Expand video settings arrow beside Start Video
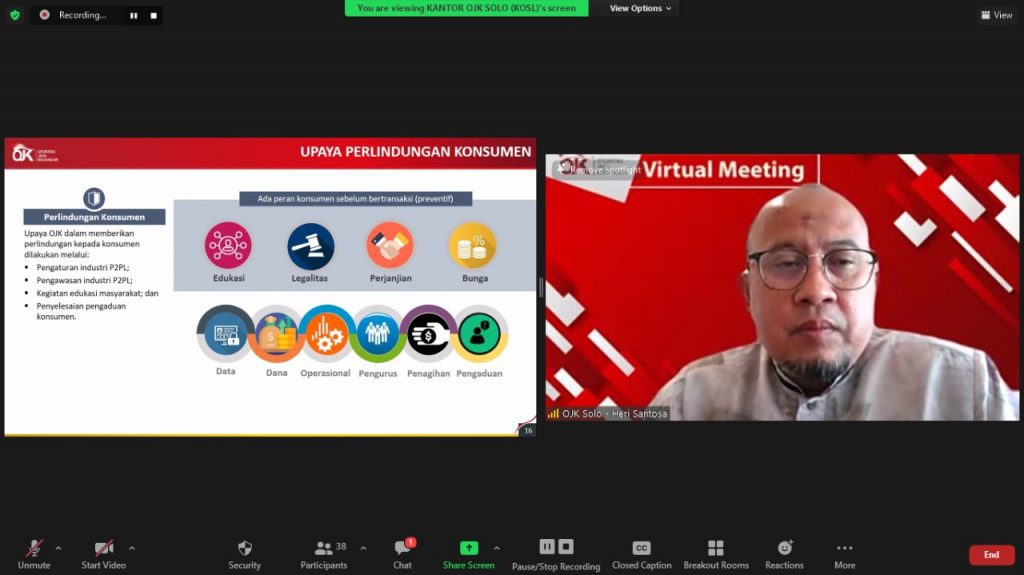This screenshot has height=575, width=1024. tap(132, 548)
